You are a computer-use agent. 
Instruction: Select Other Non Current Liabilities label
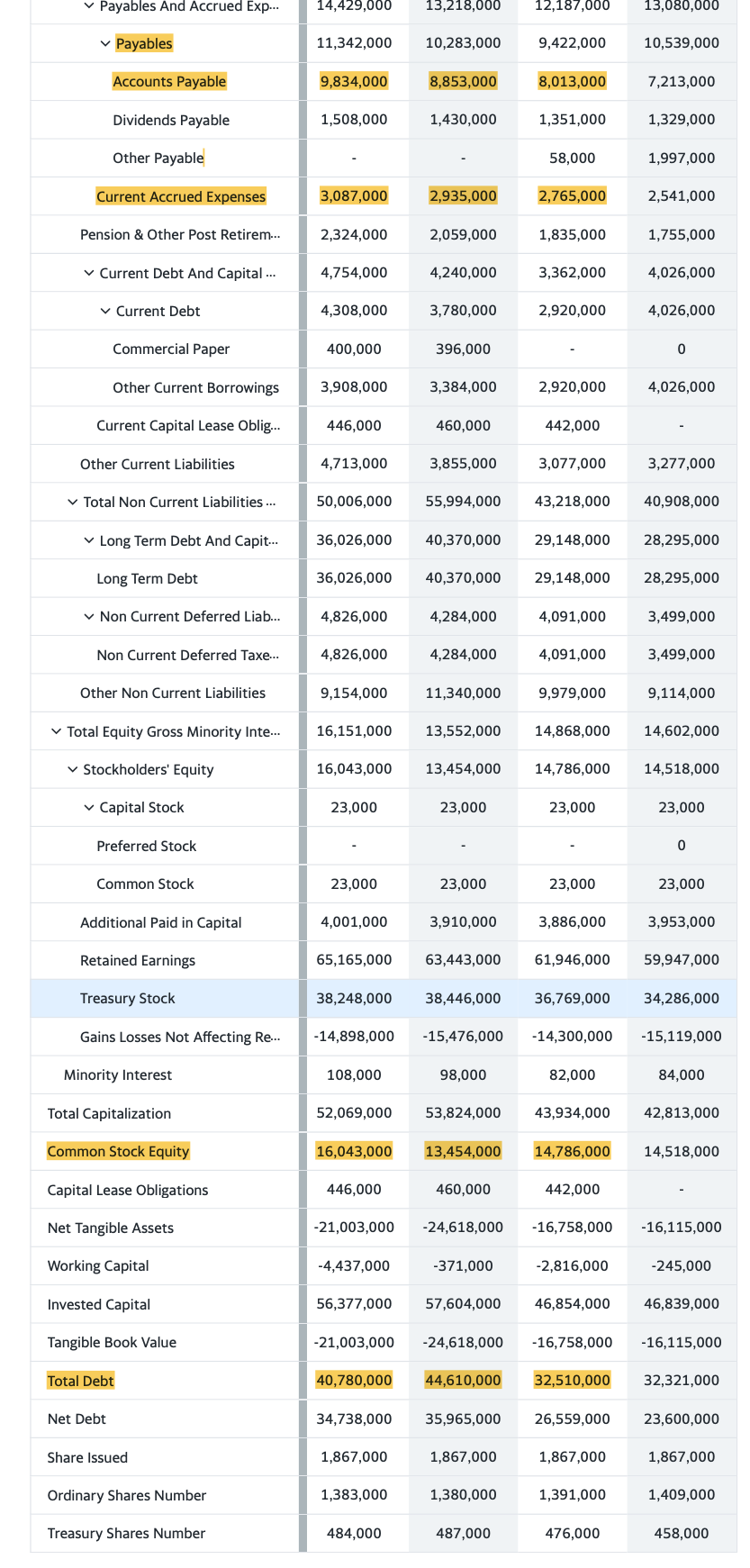[x=173, y=693]
